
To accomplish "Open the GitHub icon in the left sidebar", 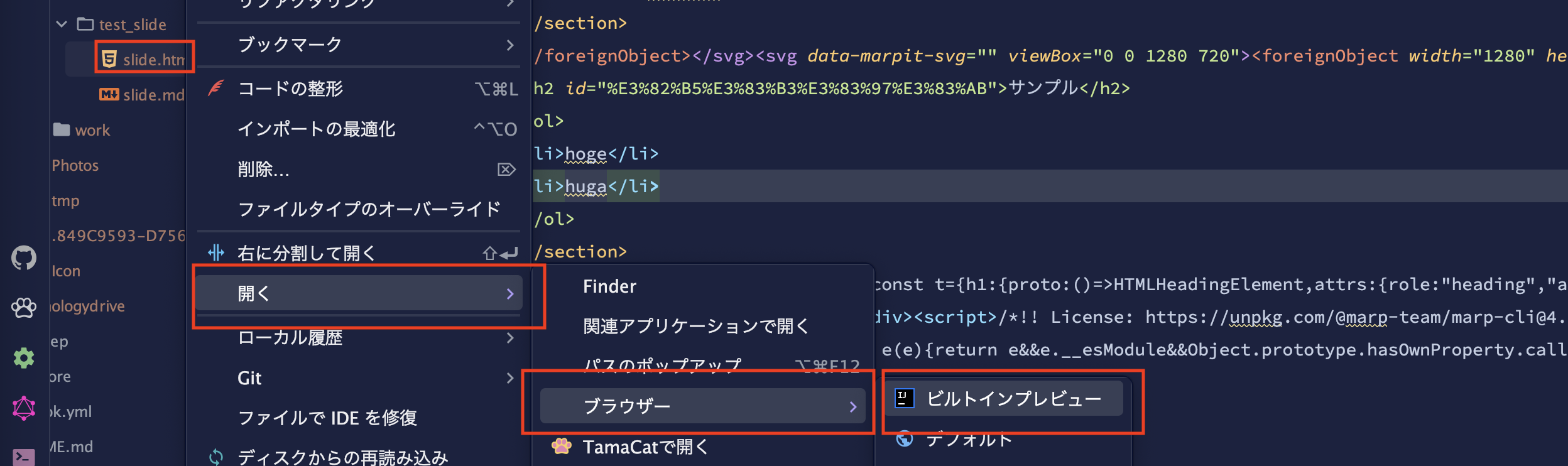I will click(24, 257).
